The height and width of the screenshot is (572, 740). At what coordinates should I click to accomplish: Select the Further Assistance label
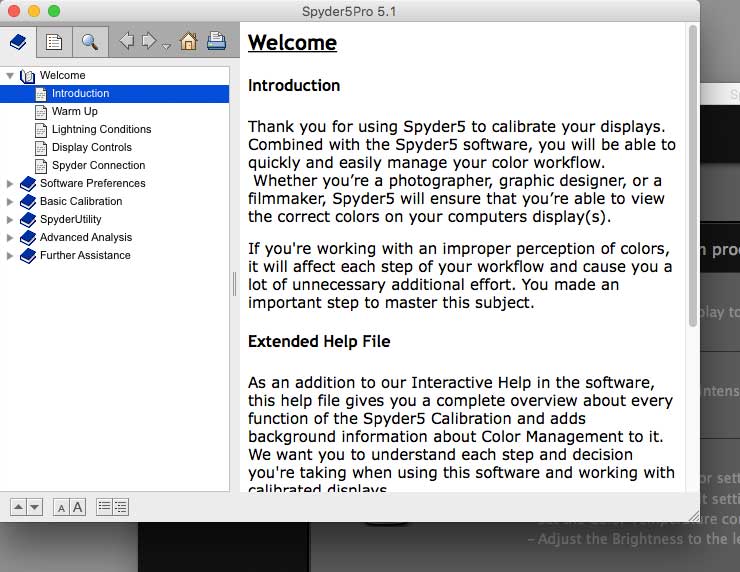85,255
